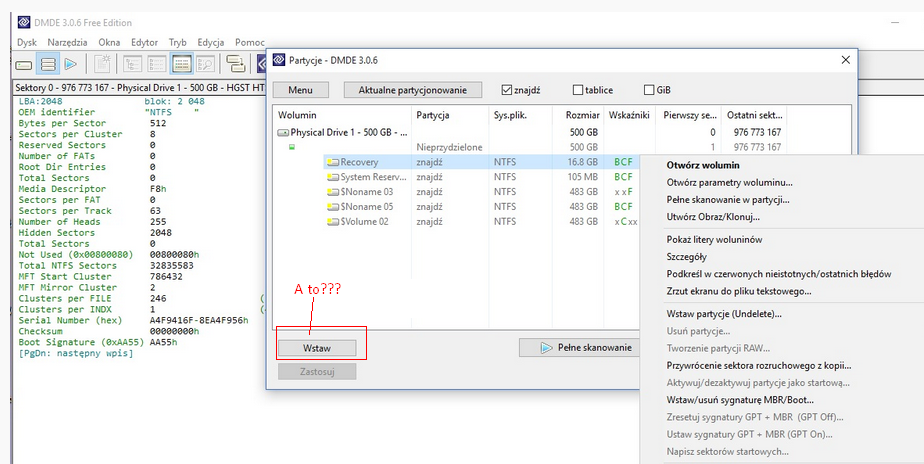
Task: Select the $Noname 05 row
Action: (457, 207)
